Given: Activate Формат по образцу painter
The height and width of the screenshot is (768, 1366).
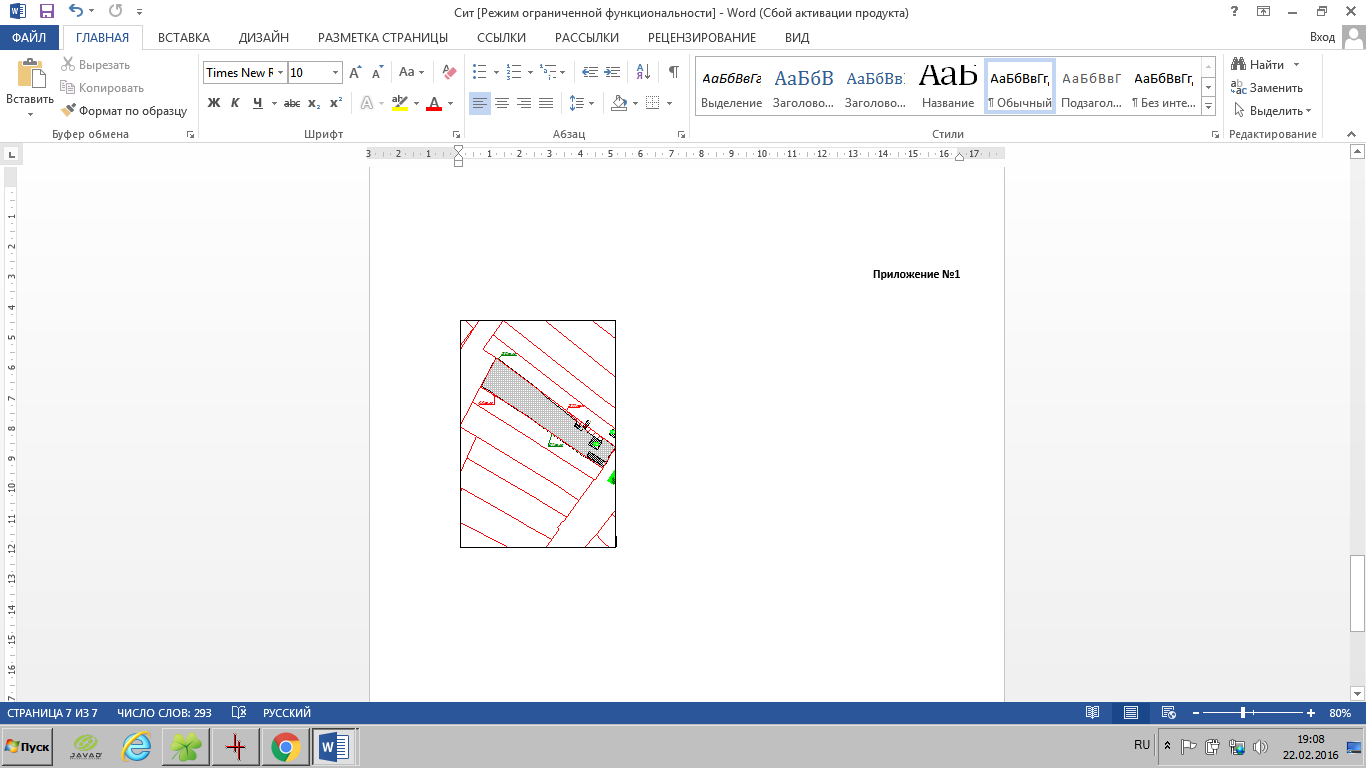Looking at the screenshot, I should pyautogui.click(x=124, y=111).
